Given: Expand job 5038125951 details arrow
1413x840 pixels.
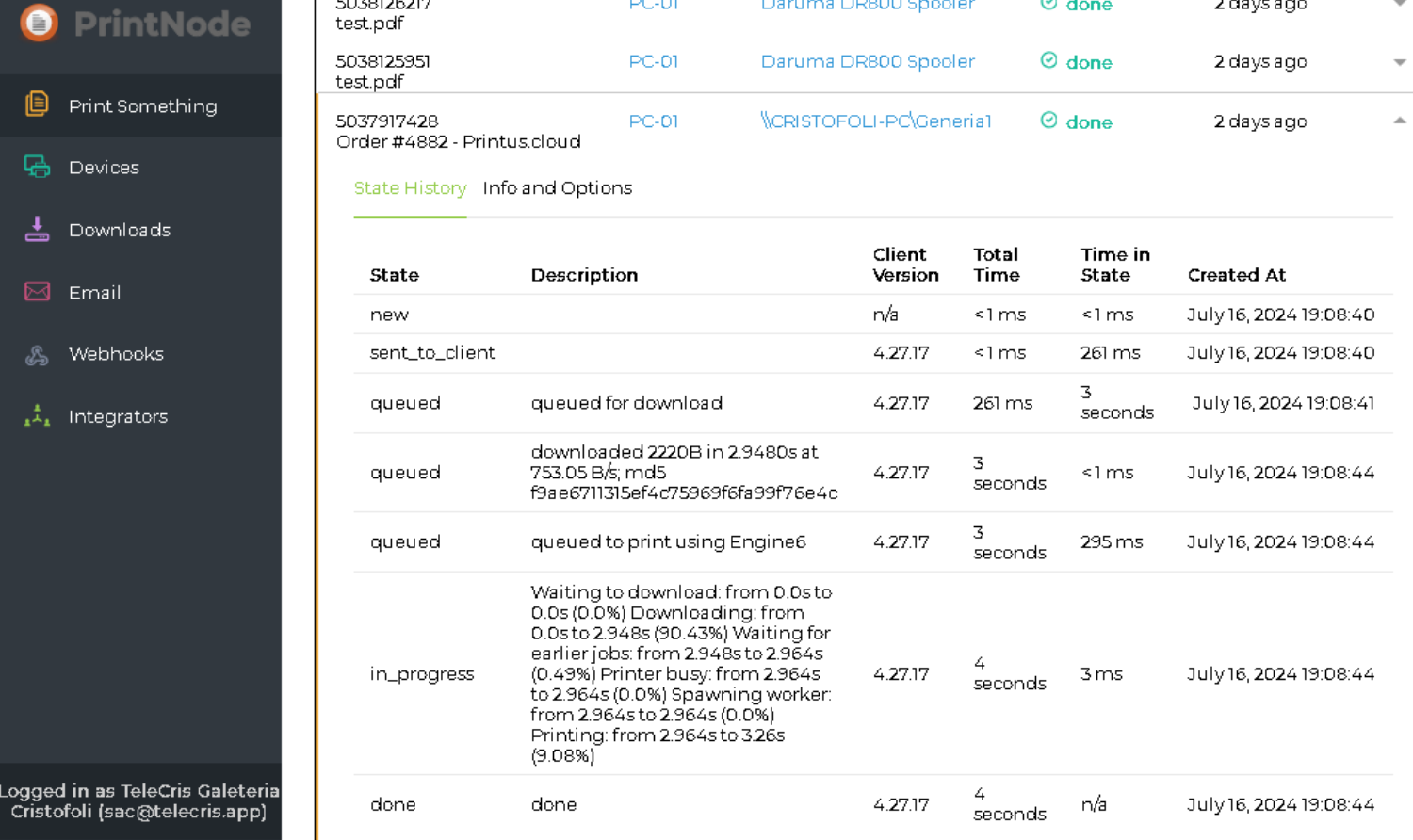Looking at the screenshot, I should [x=1399, y=62].
